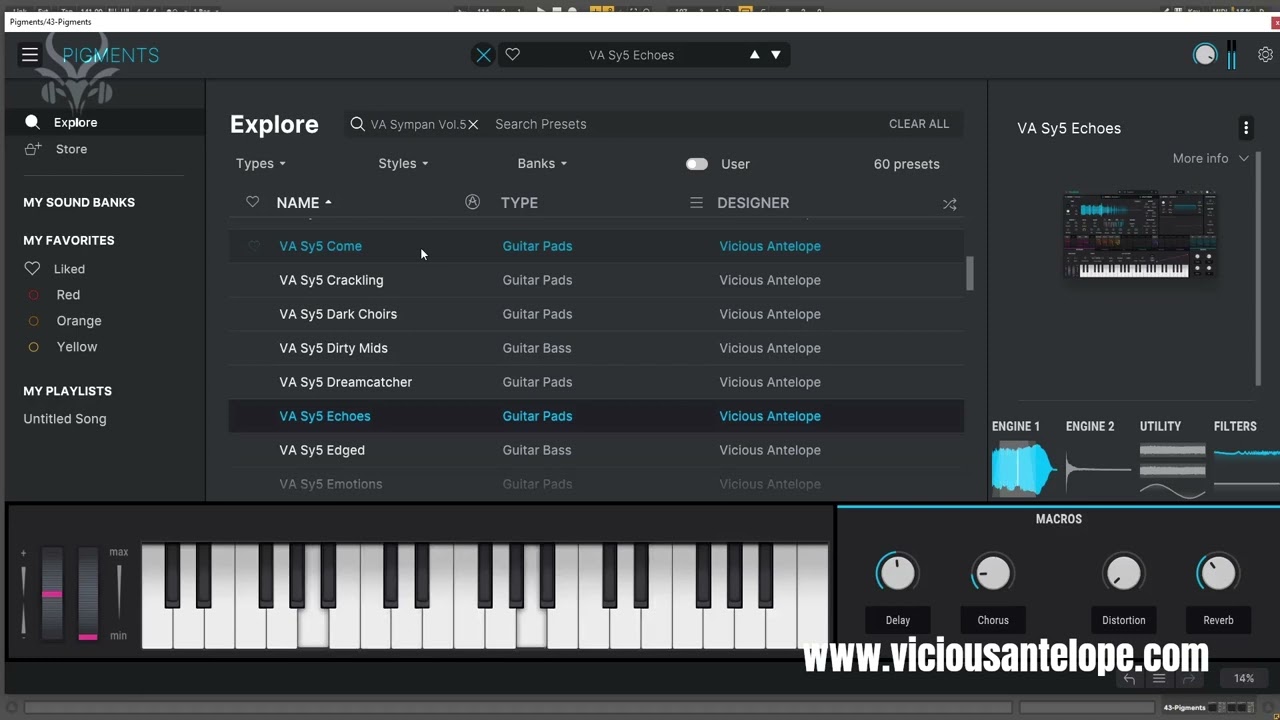The image size is (1280, 720).
Task: Click the Reverb macro label
Action: pyautogui.click(x=1218, y=620)
